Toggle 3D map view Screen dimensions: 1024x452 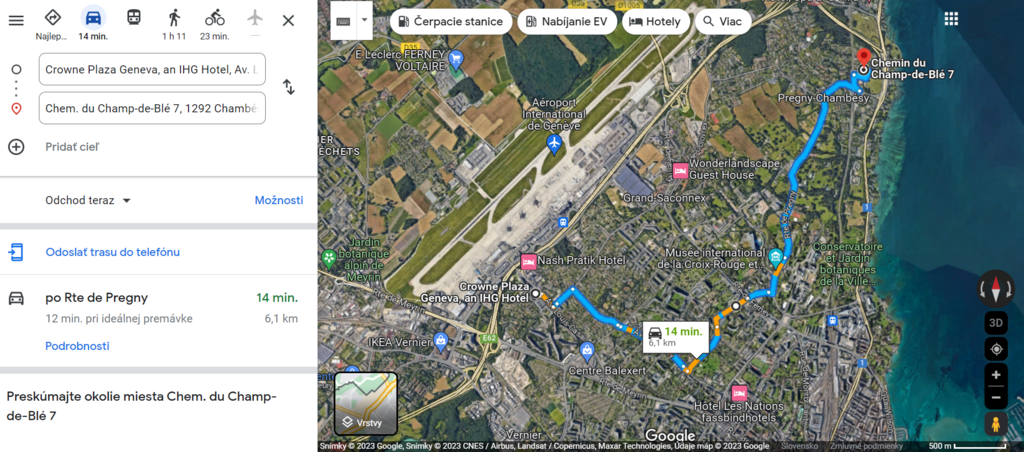(x=996, y=323)
